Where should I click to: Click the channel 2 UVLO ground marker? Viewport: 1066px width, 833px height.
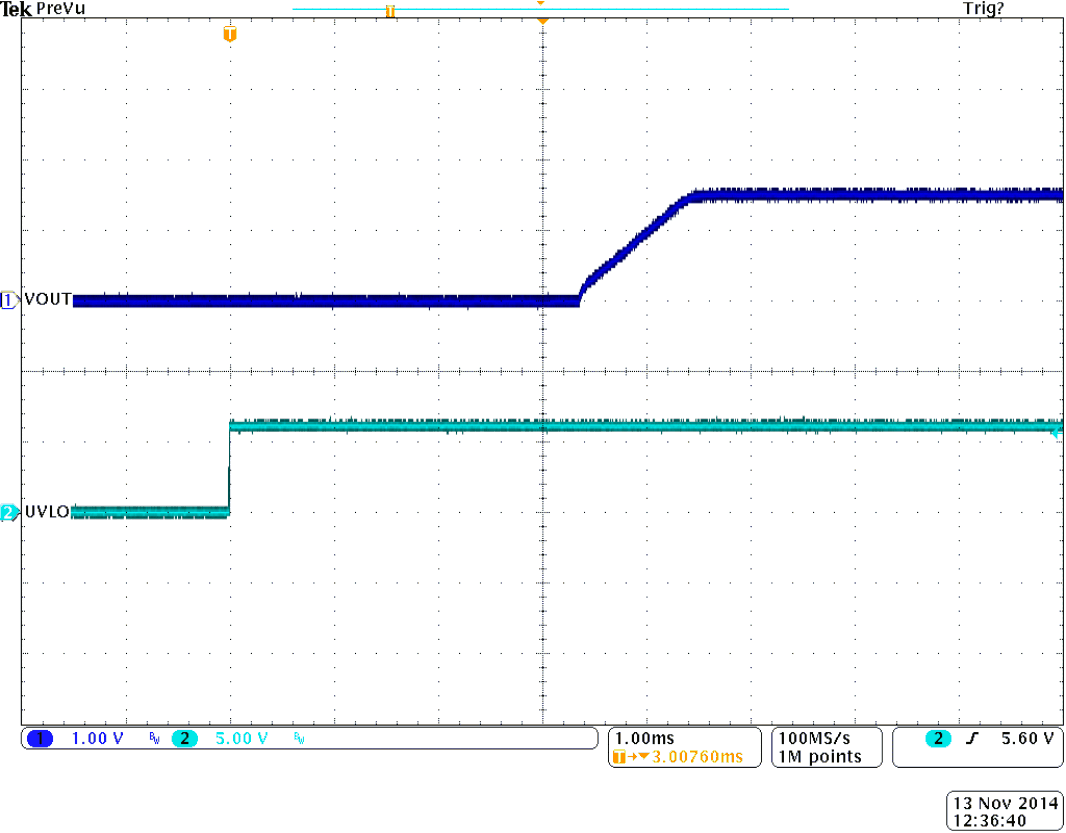pos(9,512)
